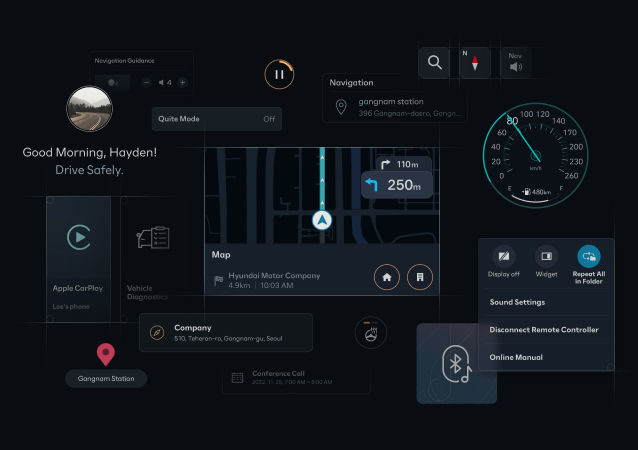Decrease navigation guidance volume with minus
Viewport: 638px width, 450px height.
point(146,82)
